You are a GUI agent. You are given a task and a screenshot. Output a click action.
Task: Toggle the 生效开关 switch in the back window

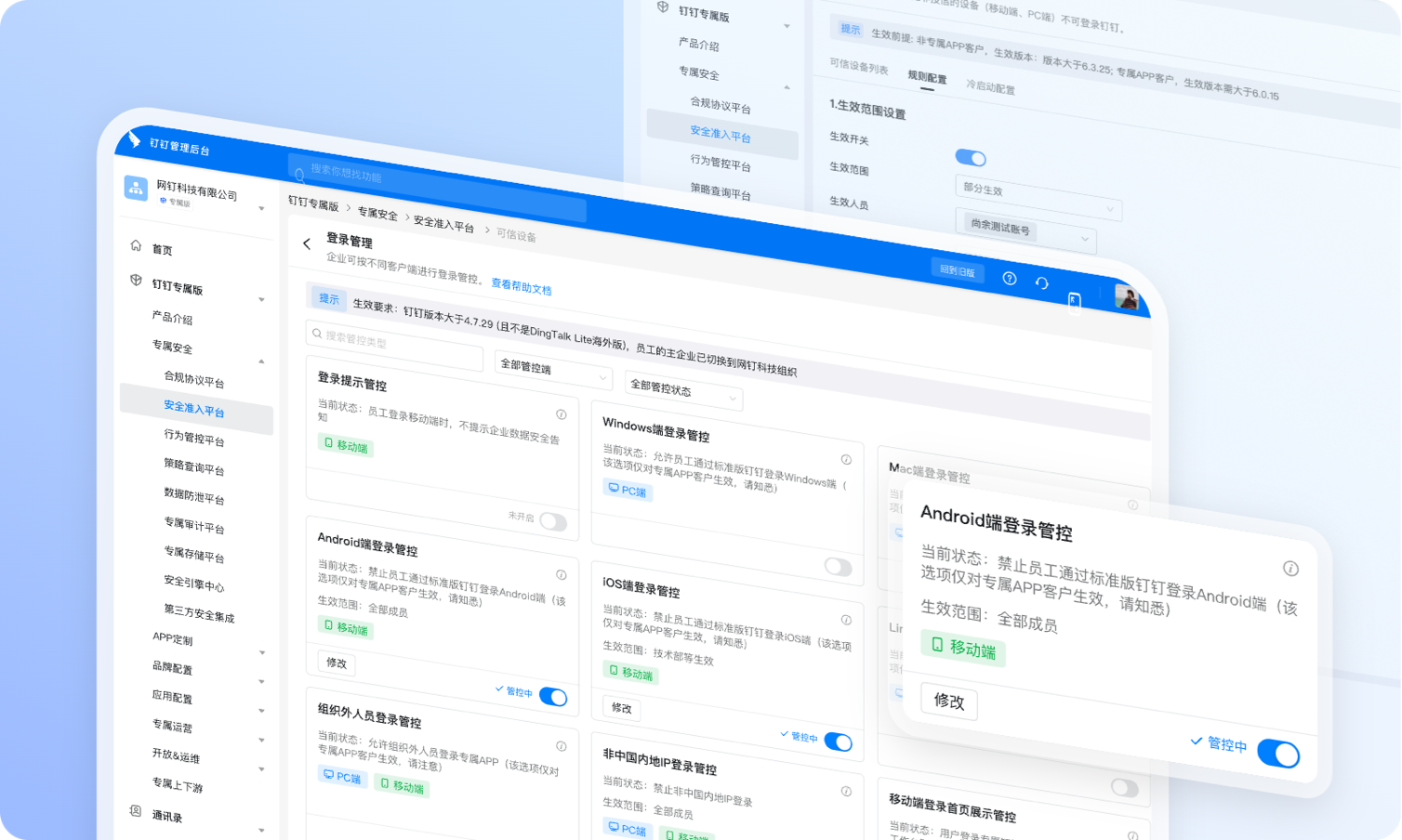(x=971, y=157)
